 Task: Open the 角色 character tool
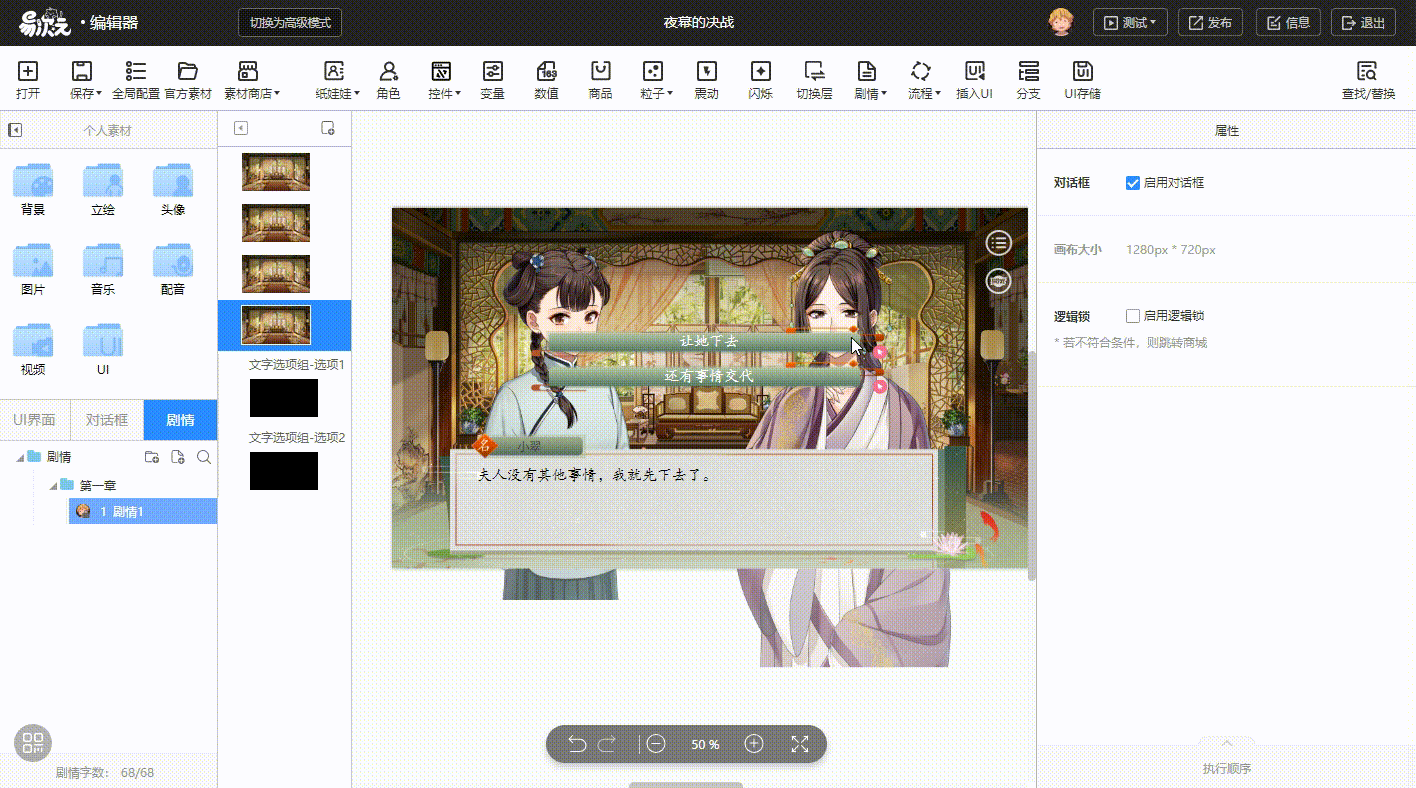388,78
